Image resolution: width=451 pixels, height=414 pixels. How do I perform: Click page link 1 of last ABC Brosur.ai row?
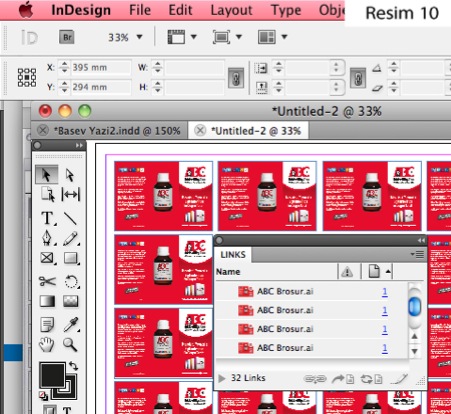pos(385,348)
